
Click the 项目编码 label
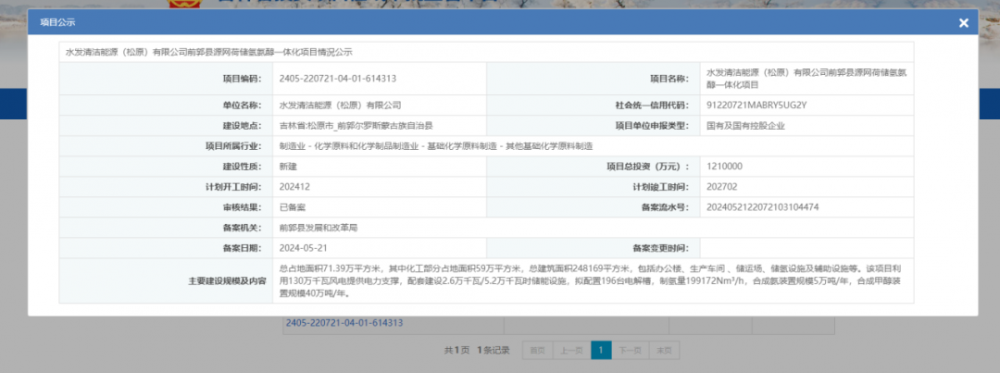point(242,78)
